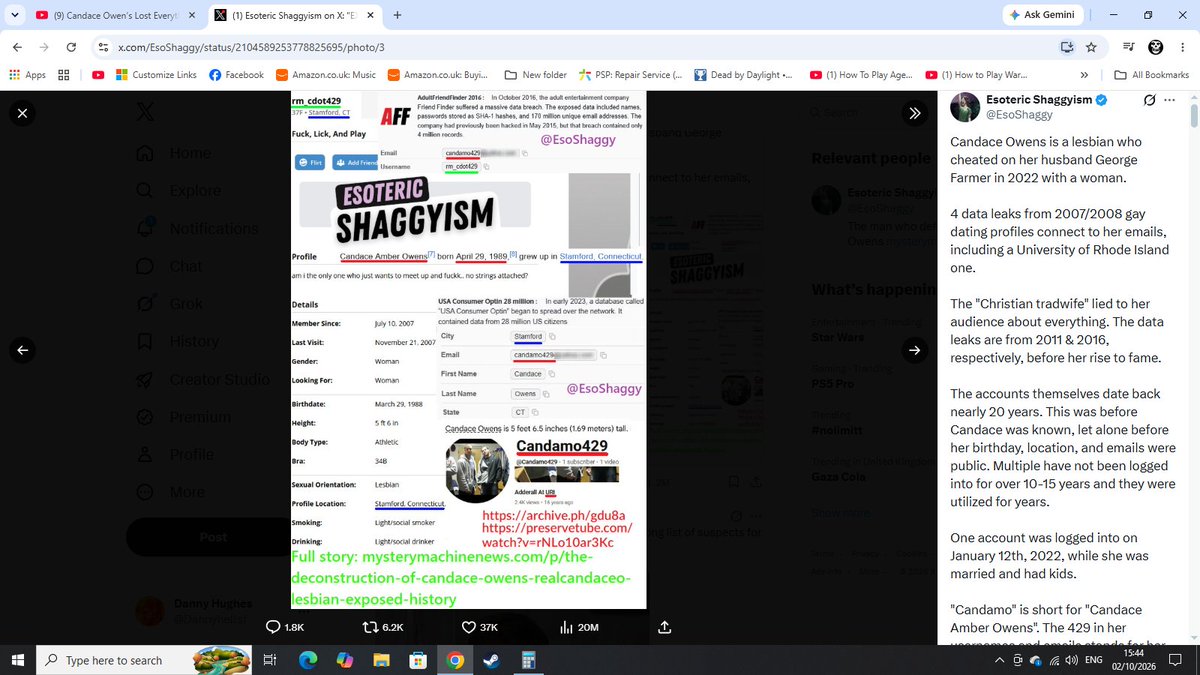1200x675 pixels.
Task: Click the taskbar search box
Action: tap(144, 660)
